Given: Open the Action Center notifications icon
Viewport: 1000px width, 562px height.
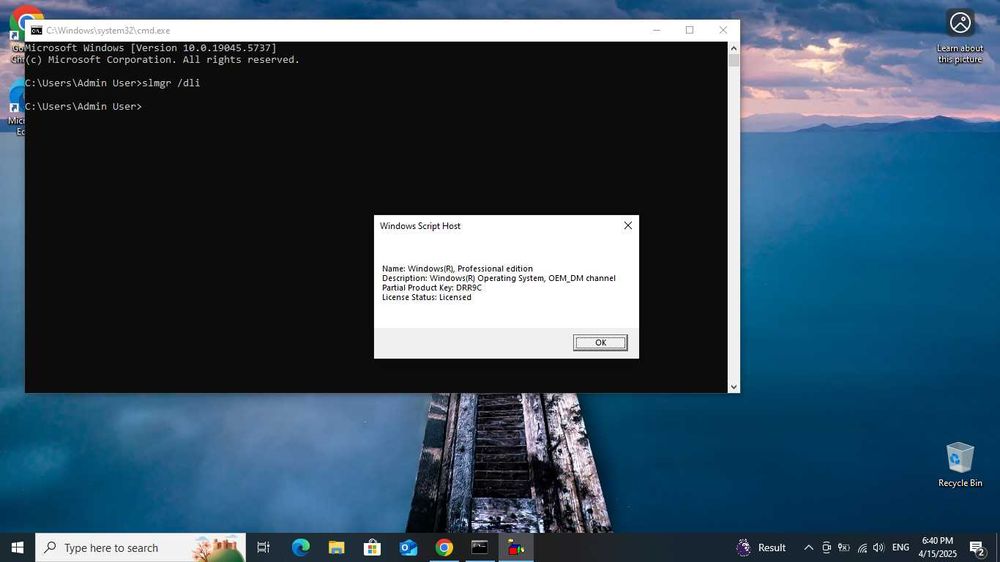Looking at the screenshot, I should click(x=976, y=547).
